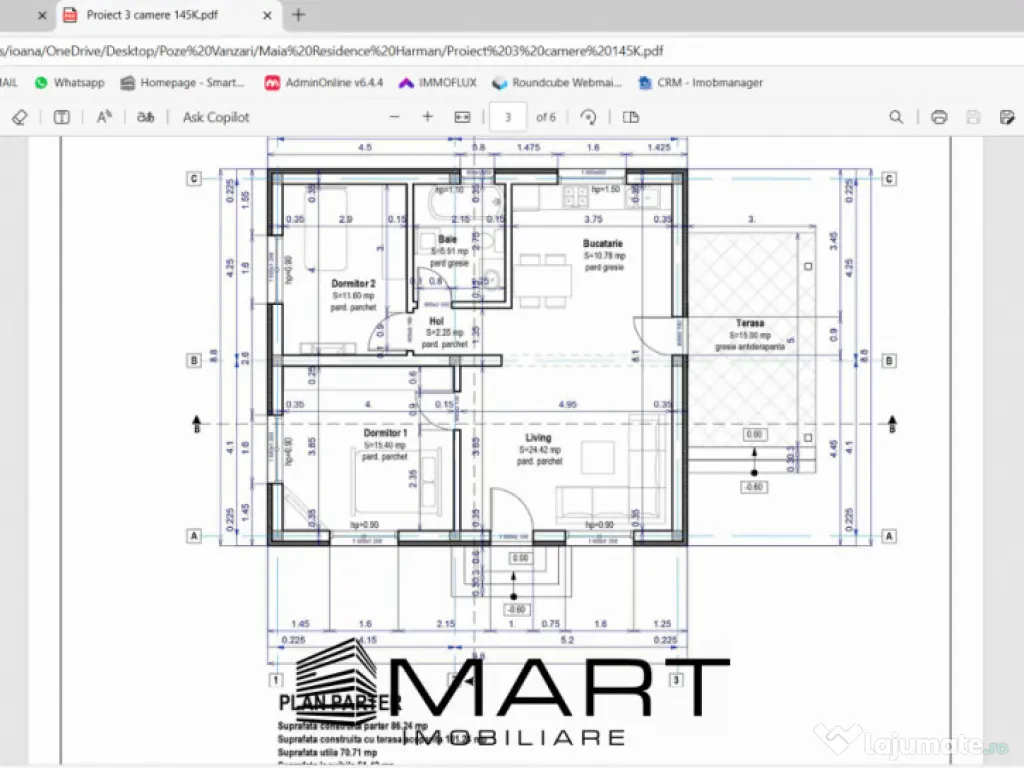Switch to the Proiect 3 camere 145K.pdf tab
Screen dimensions: 1024x768
pyautogui.click(x=155, y=16)
